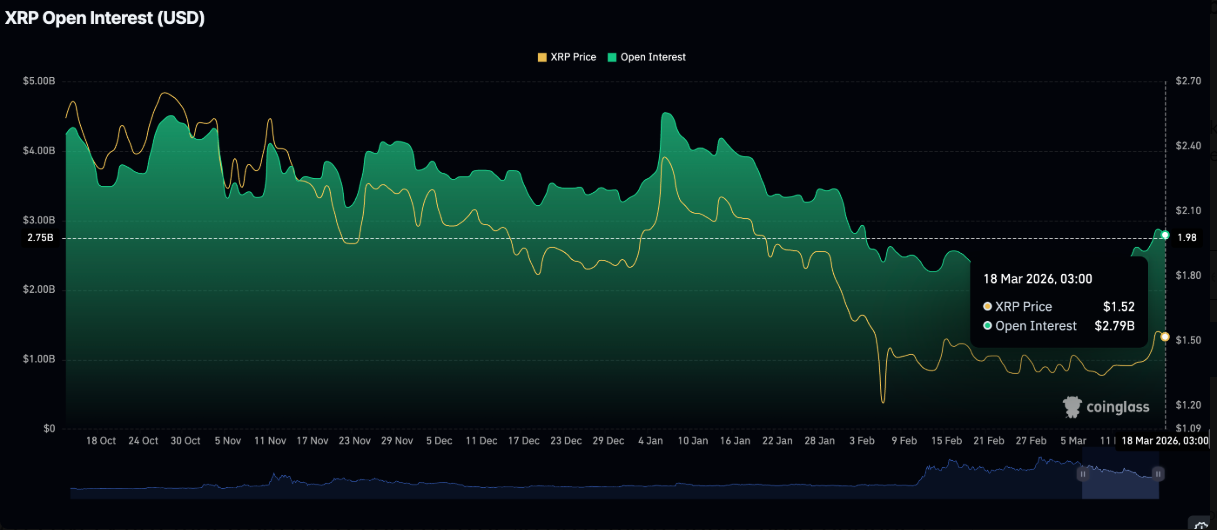
Task: Click the 'XRP Open Interest (USD)' chart title
Action: [x=105, y=18]
